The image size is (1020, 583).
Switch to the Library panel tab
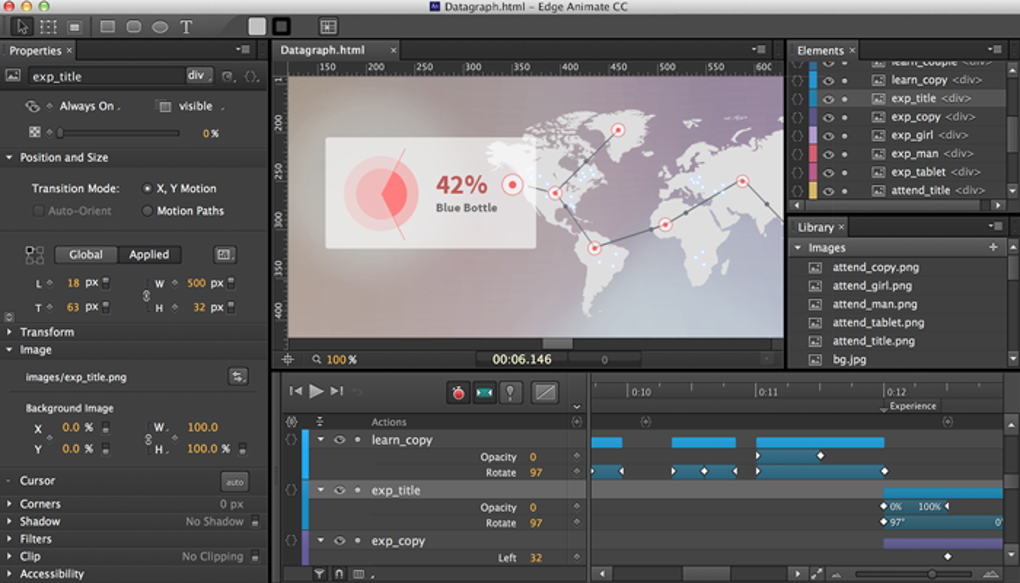click(x=816, y=227)
